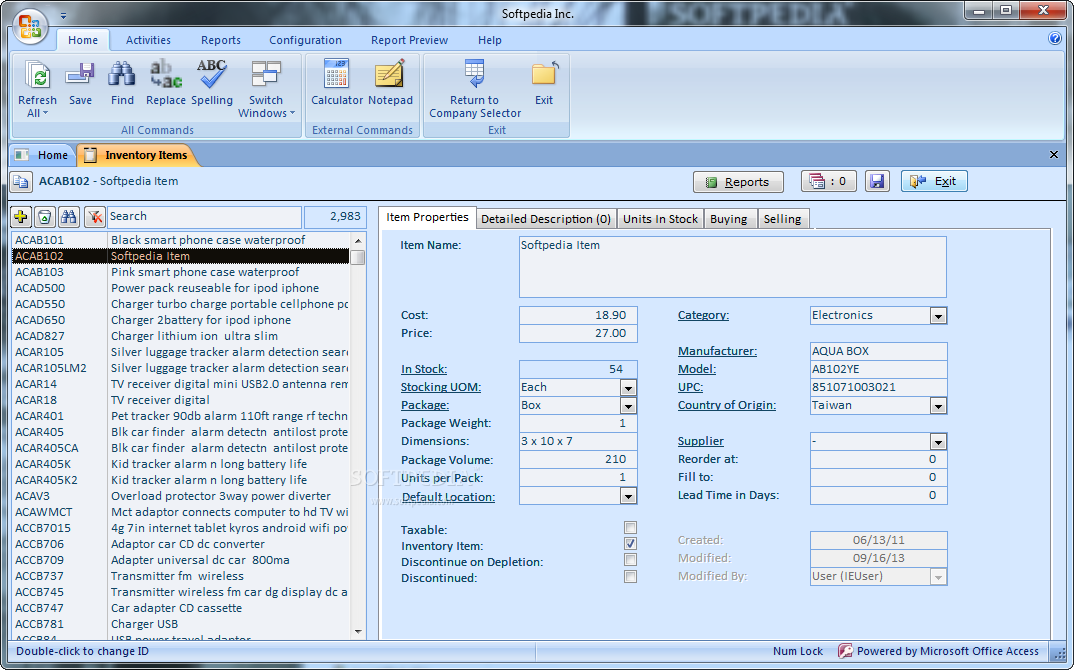The image size is (1074, 670).
Task: Switch to the Buying tab
Action: [x=728, y=219]
